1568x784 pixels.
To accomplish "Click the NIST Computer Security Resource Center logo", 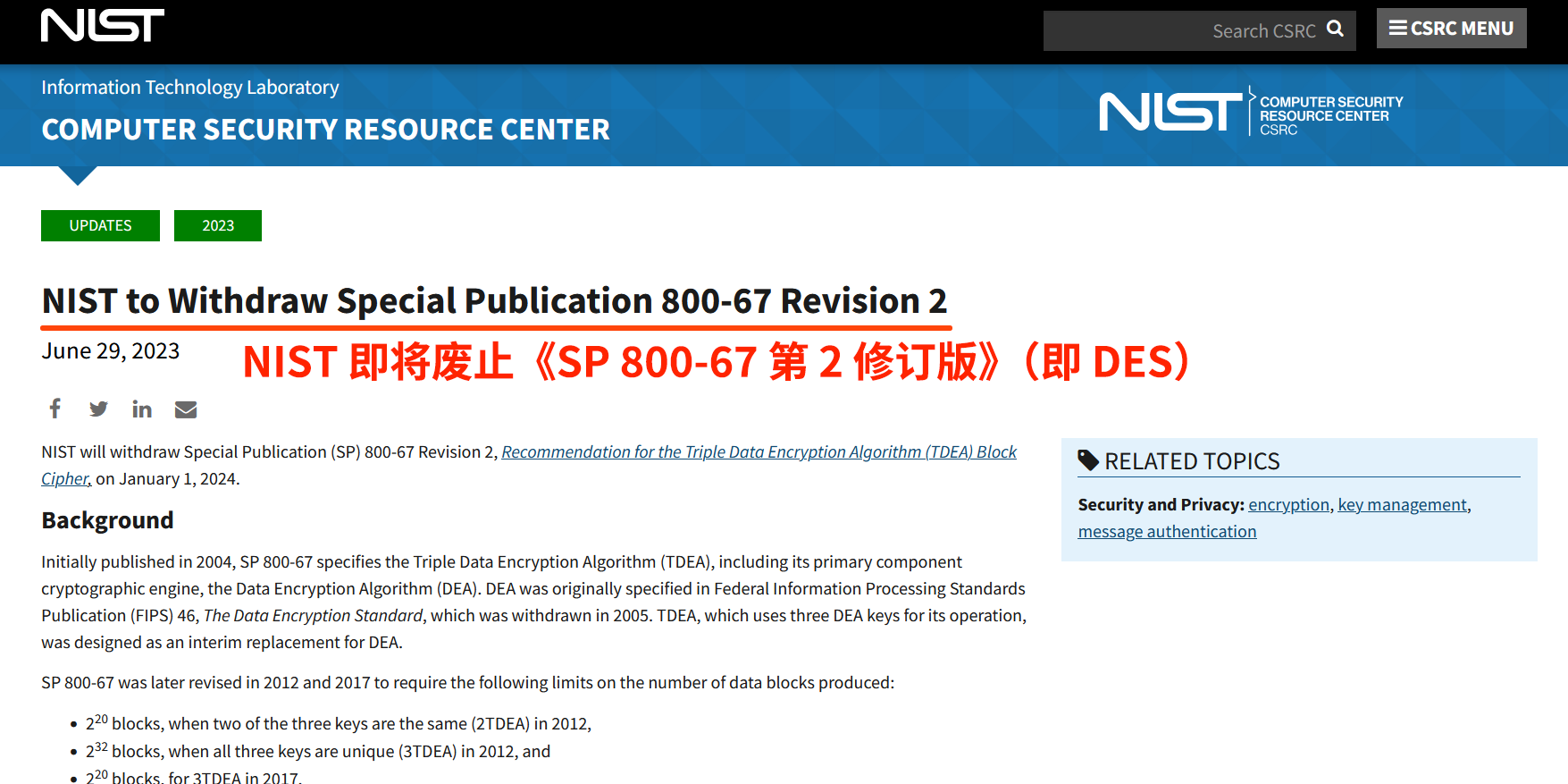I will [1251, 113].
